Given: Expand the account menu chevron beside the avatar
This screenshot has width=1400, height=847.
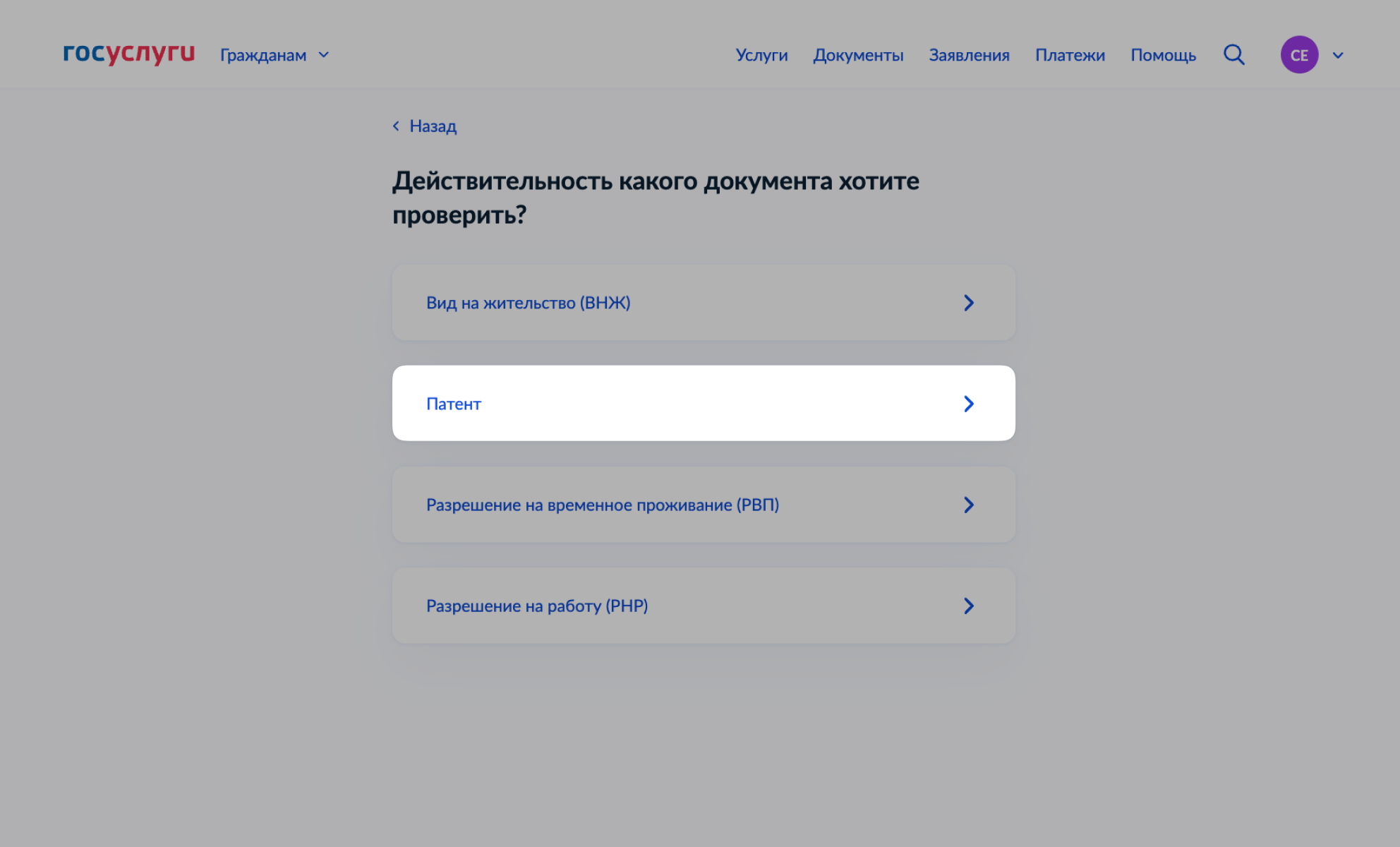Looking at the screenshot, I should [x=1338, y=55].
